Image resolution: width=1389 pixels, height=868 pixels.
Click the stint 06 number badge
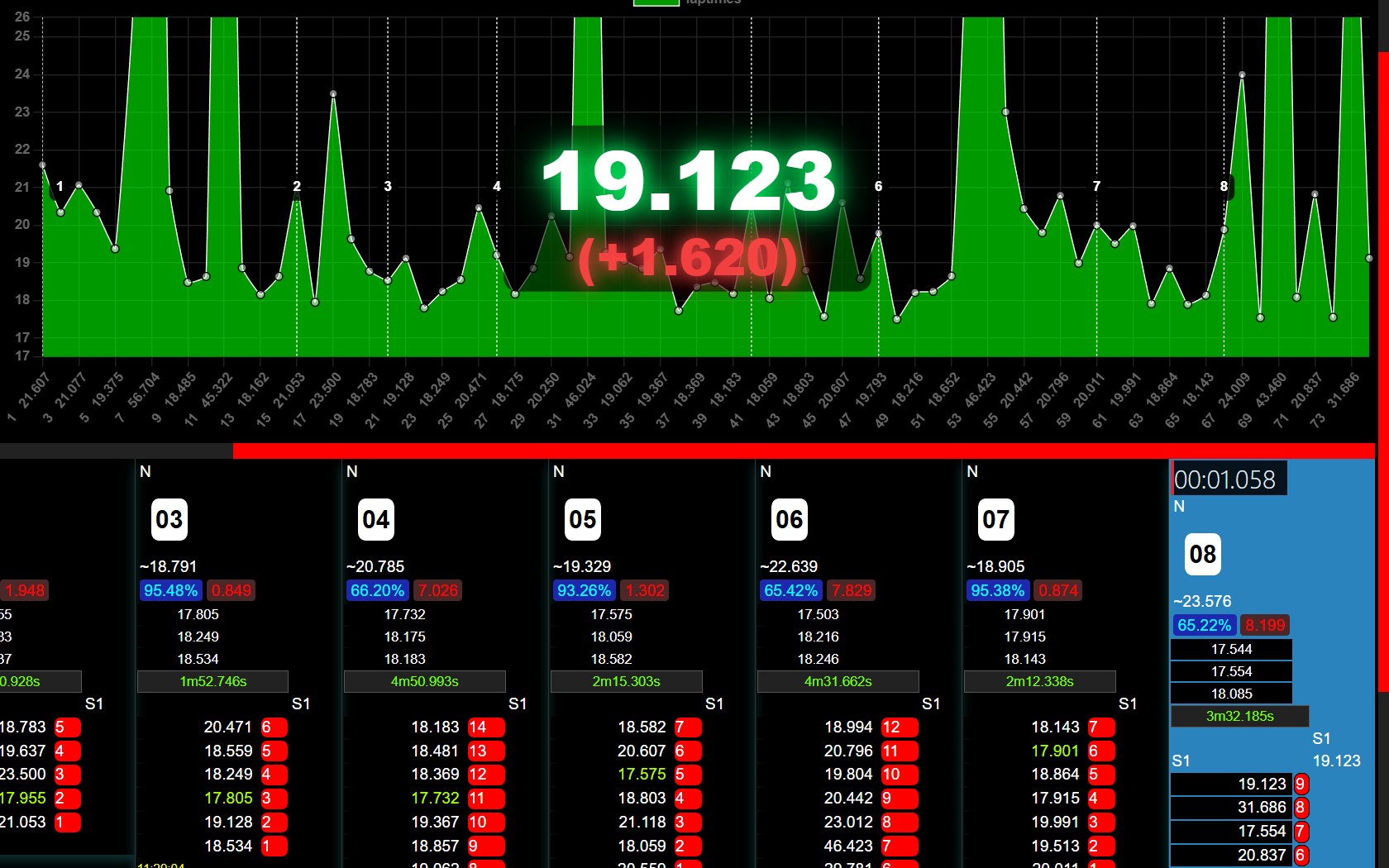click(x=789, y=520)
